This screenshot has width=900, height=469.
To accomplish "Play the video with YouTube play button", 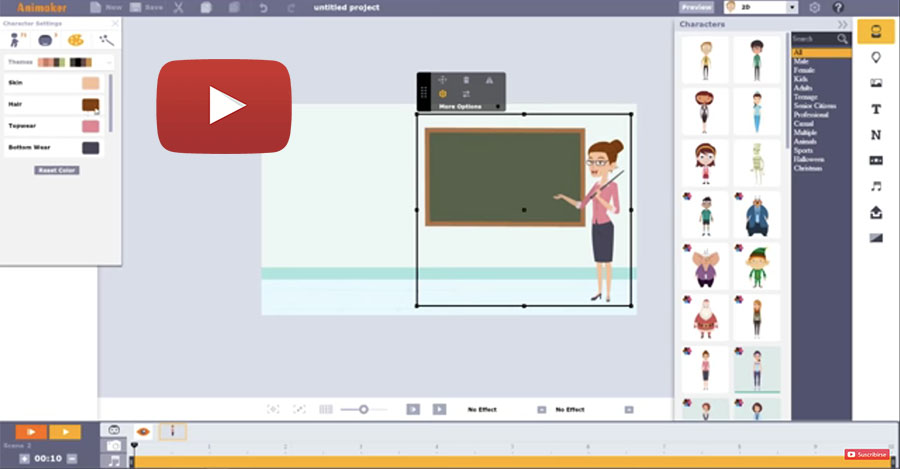I will 224,106.
